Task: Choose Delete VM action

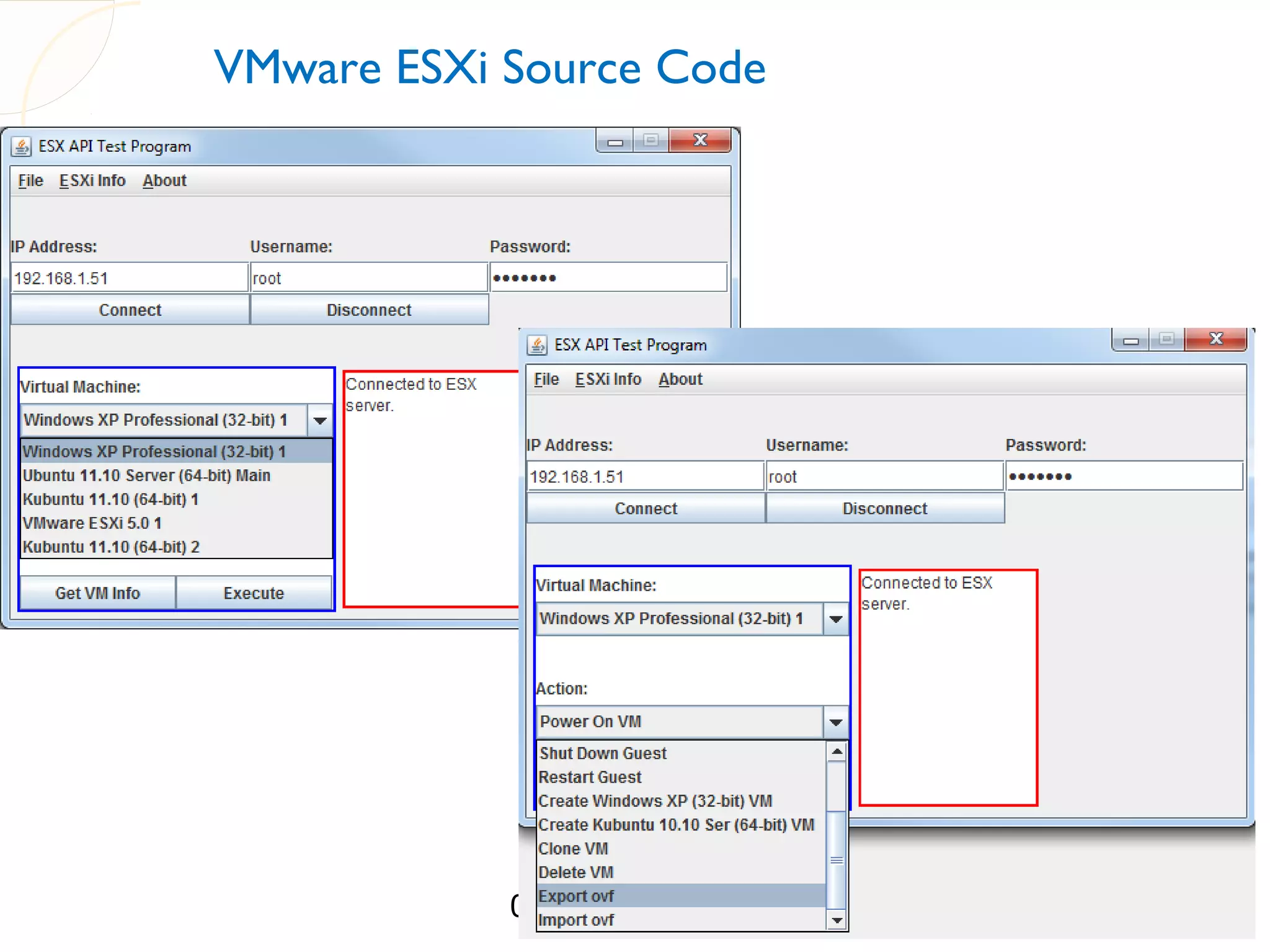Action: click(x=682, y=872)
